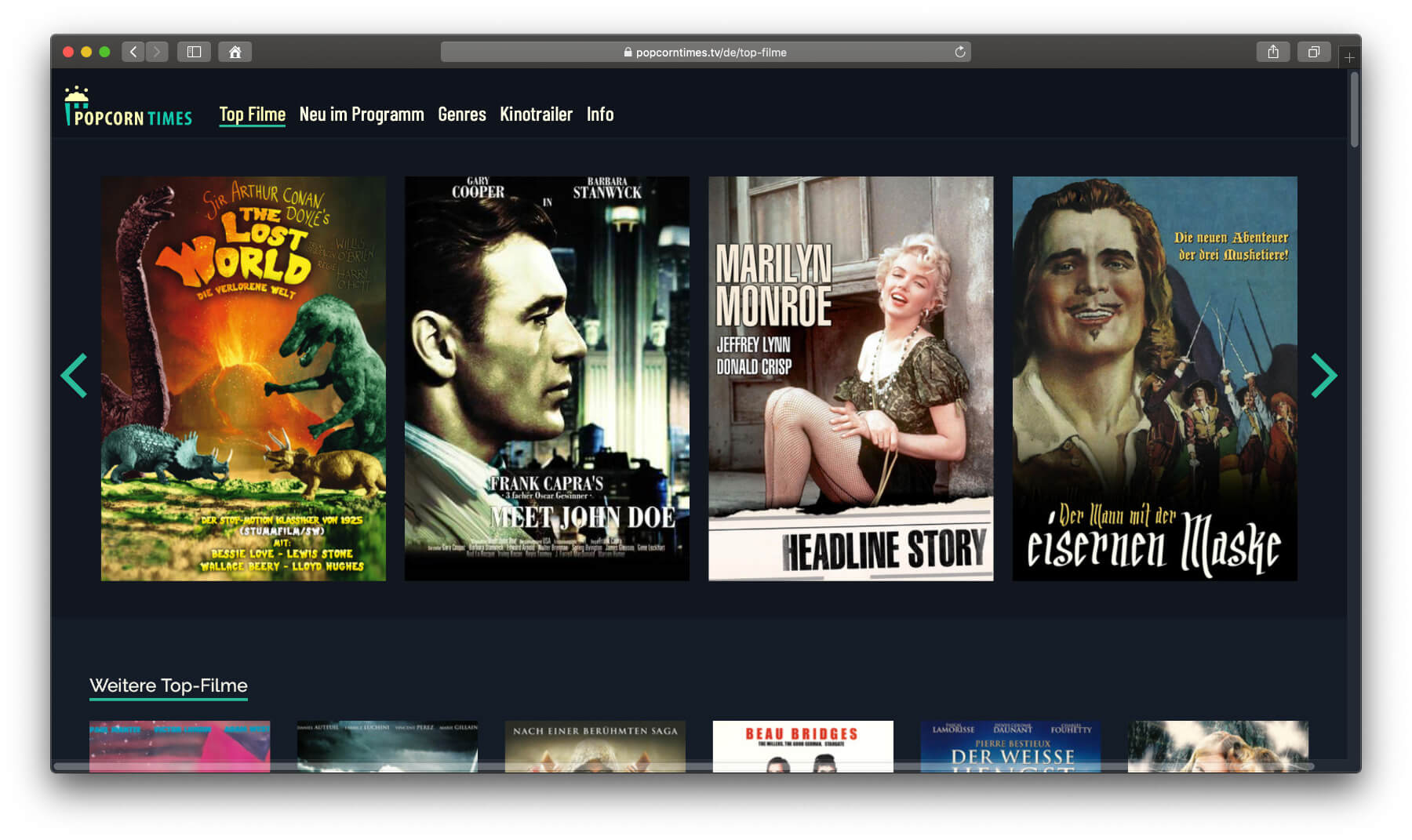
Task: Open the Info menu item
Action: click(x=600, y=115)
